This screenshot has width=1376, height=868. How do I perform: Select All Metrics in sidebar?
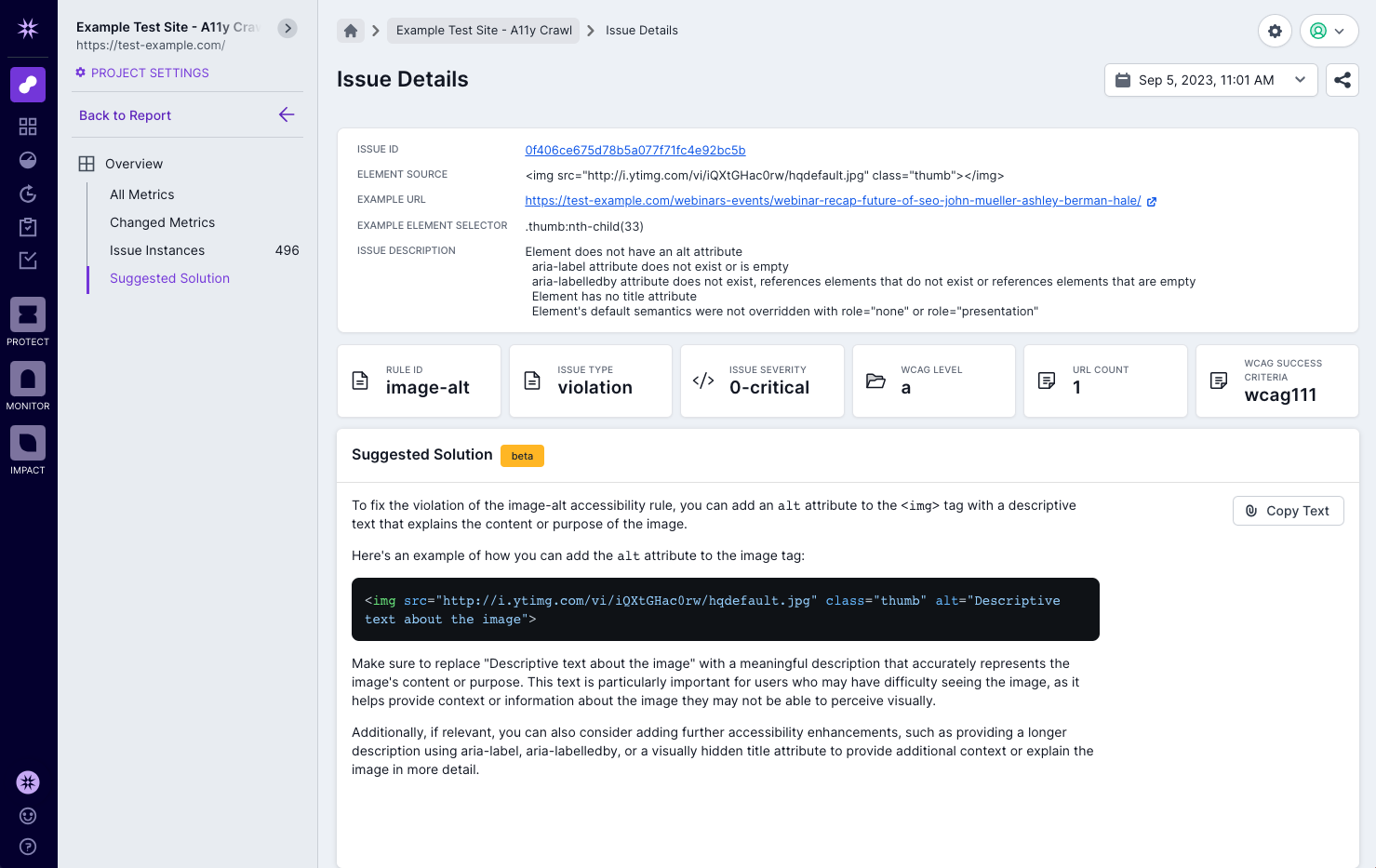(142, 194)
